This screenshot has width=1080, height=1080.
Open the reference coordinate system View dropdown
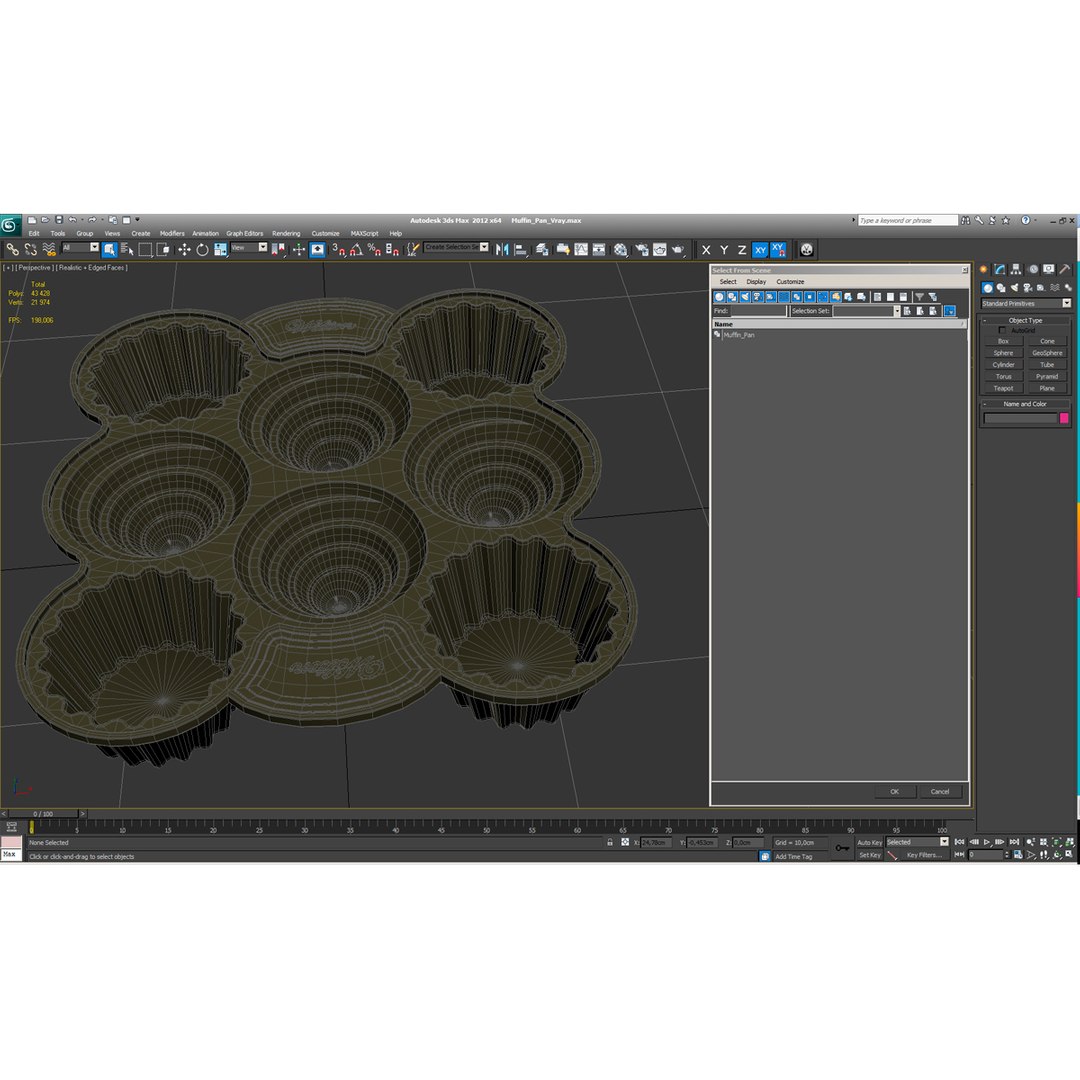(x=249, y=247)
